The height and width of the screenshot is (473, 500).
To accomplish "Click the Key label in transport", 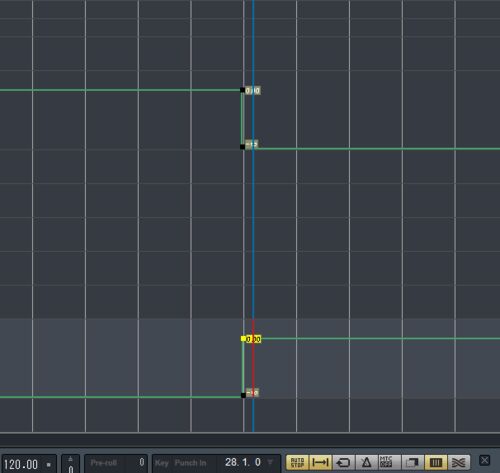I will tap(161, 463).
